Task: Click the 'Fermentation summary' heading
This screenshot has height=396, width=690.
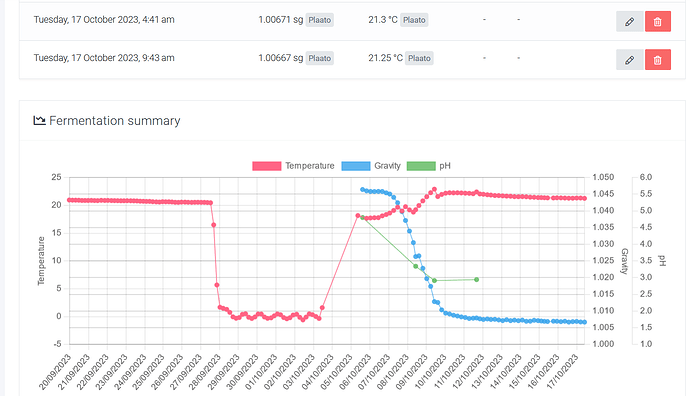Action: click(115, 121)
